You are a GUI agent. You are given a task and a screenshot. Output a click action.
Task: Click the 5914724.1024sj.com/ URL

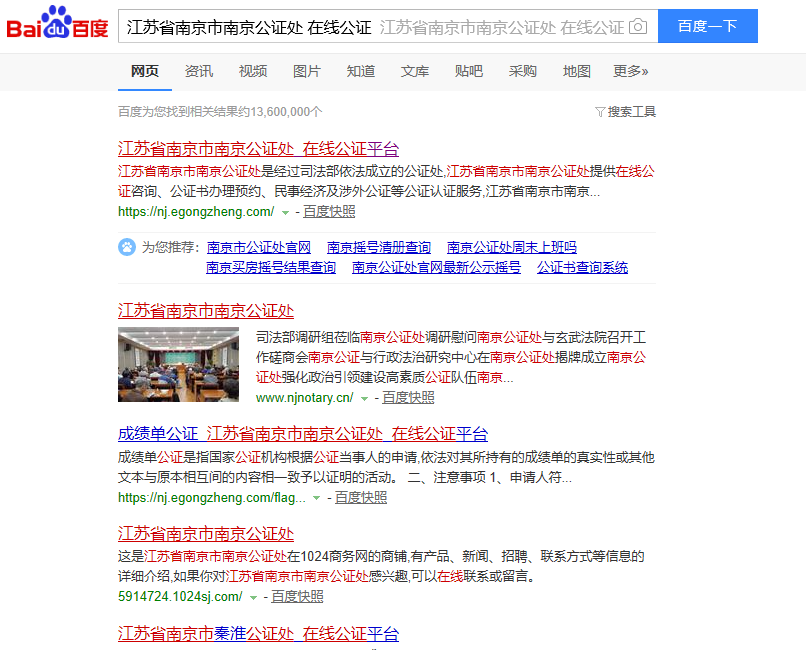pos(180,597)
